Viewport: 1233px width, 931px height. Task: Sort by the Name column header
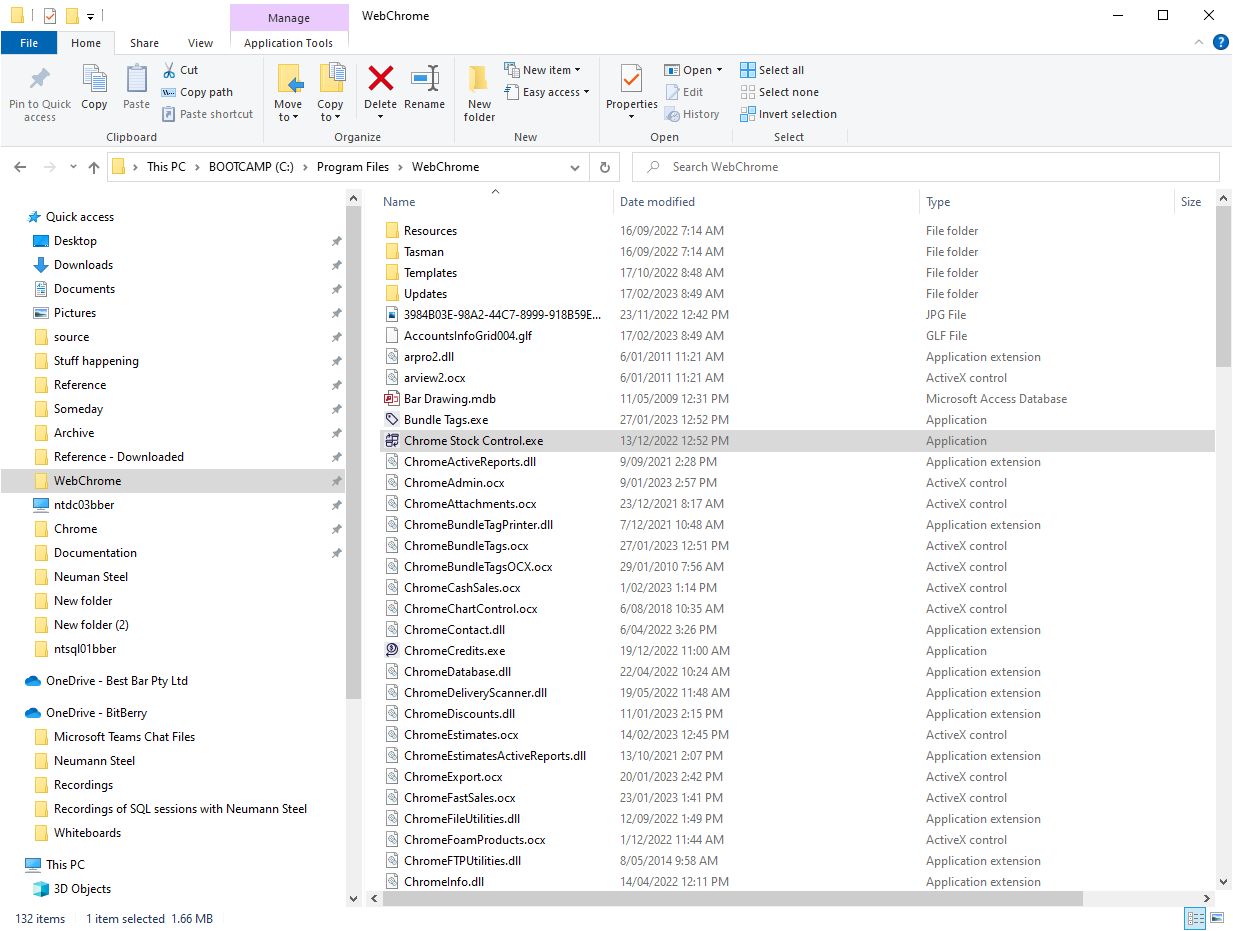tap(399, 202)
